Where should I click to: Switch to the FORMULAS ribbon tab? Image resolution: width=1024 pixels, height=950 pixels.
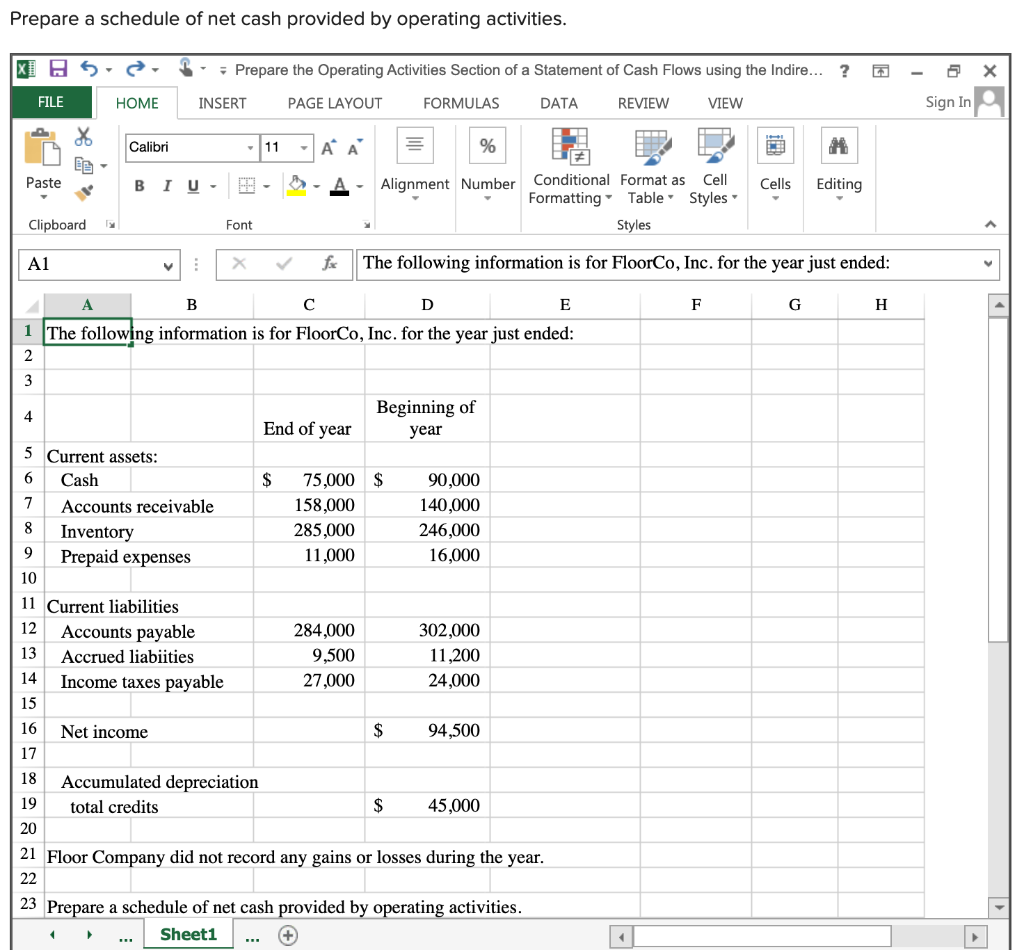pos(460,103)
